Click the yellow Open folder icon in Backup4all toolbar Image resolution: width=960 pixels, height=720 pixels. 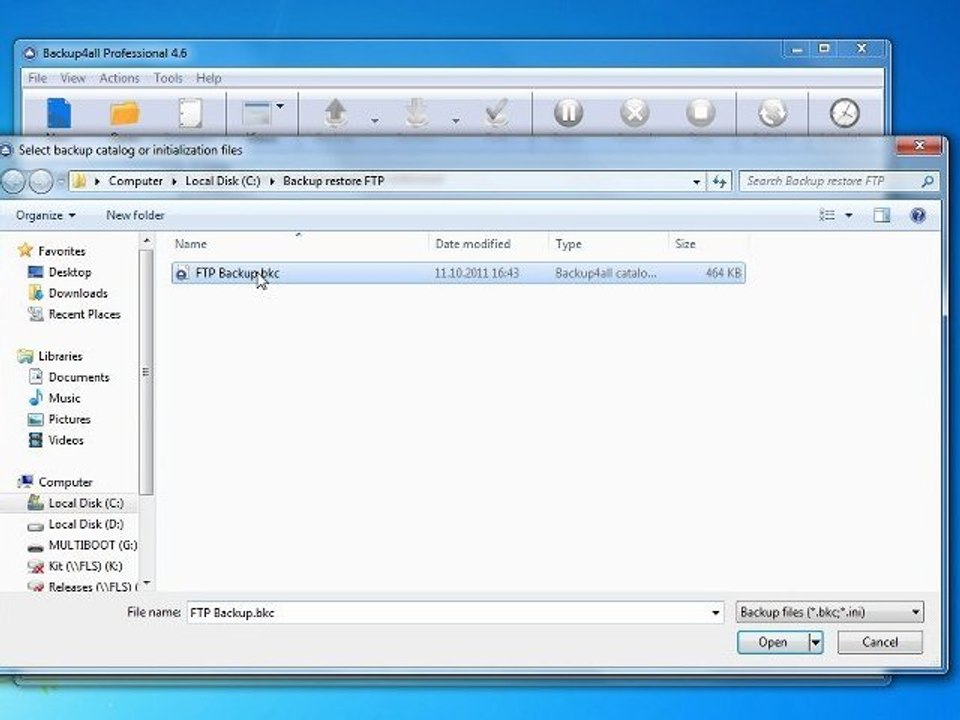125,114
